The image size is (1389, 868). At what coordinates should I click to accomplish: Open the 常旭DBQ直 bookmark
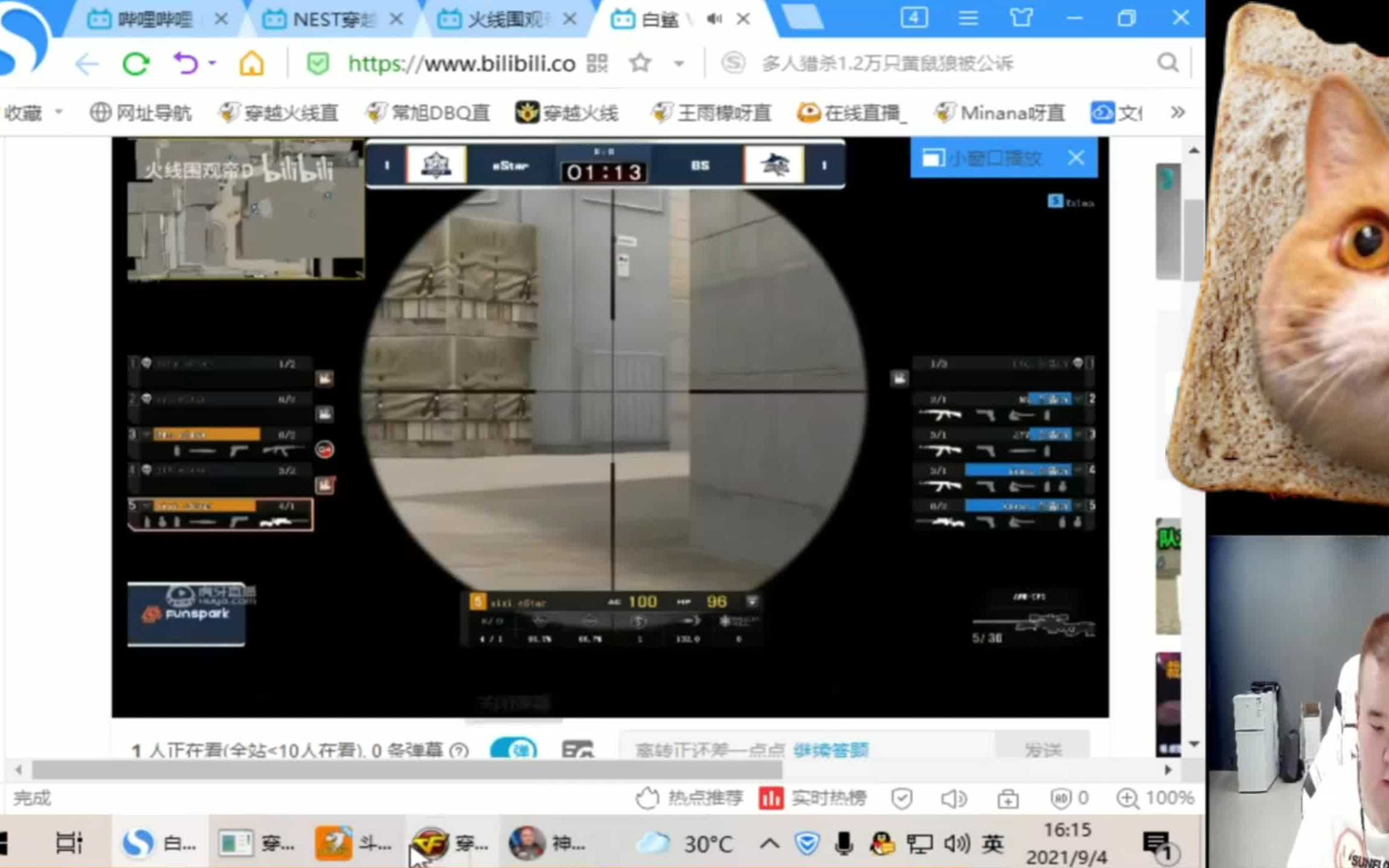[x=428, y=112]
